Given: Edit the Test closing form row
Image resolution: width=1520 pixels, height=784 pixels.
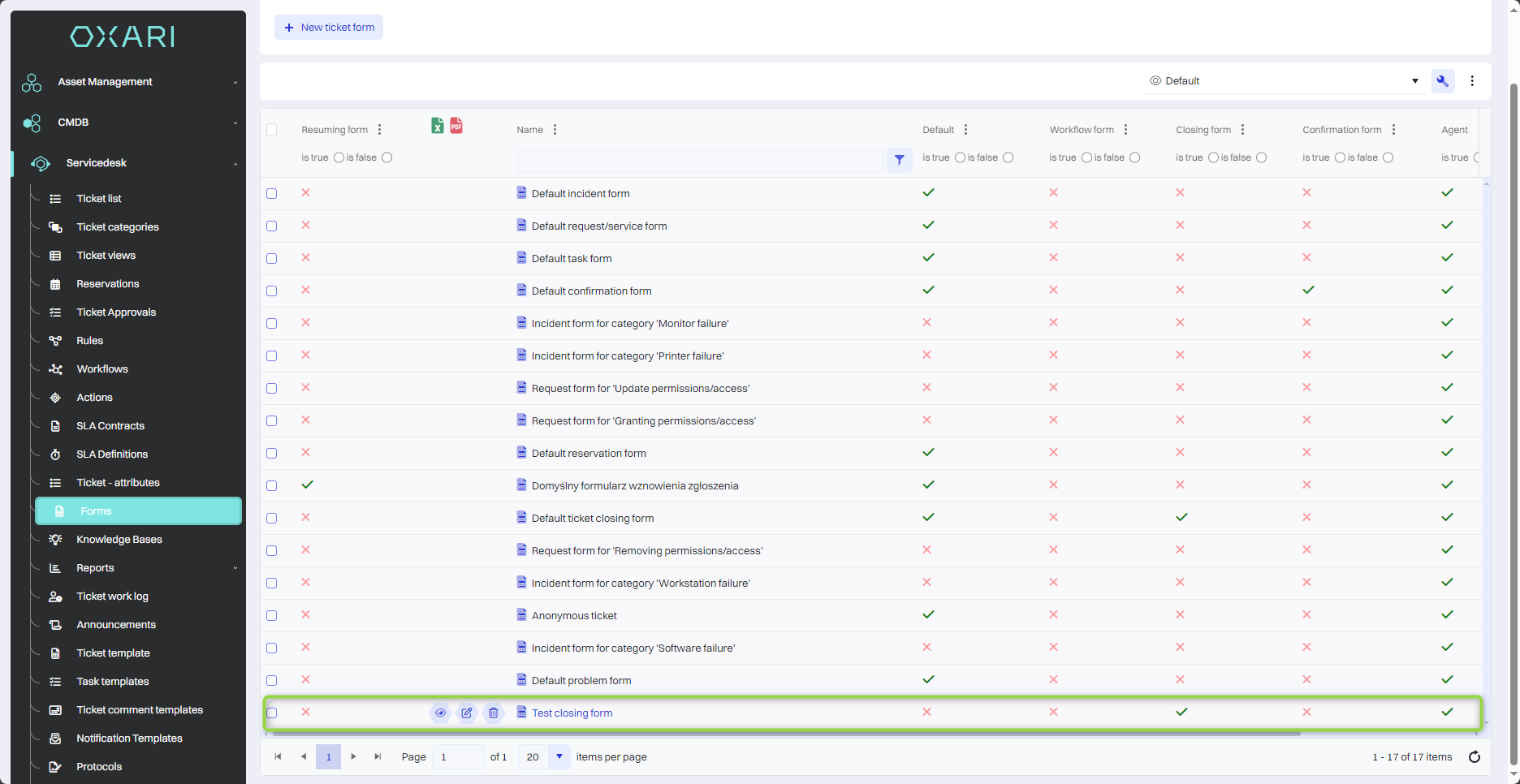Looking at the screenshot, I should click(467, 713).
